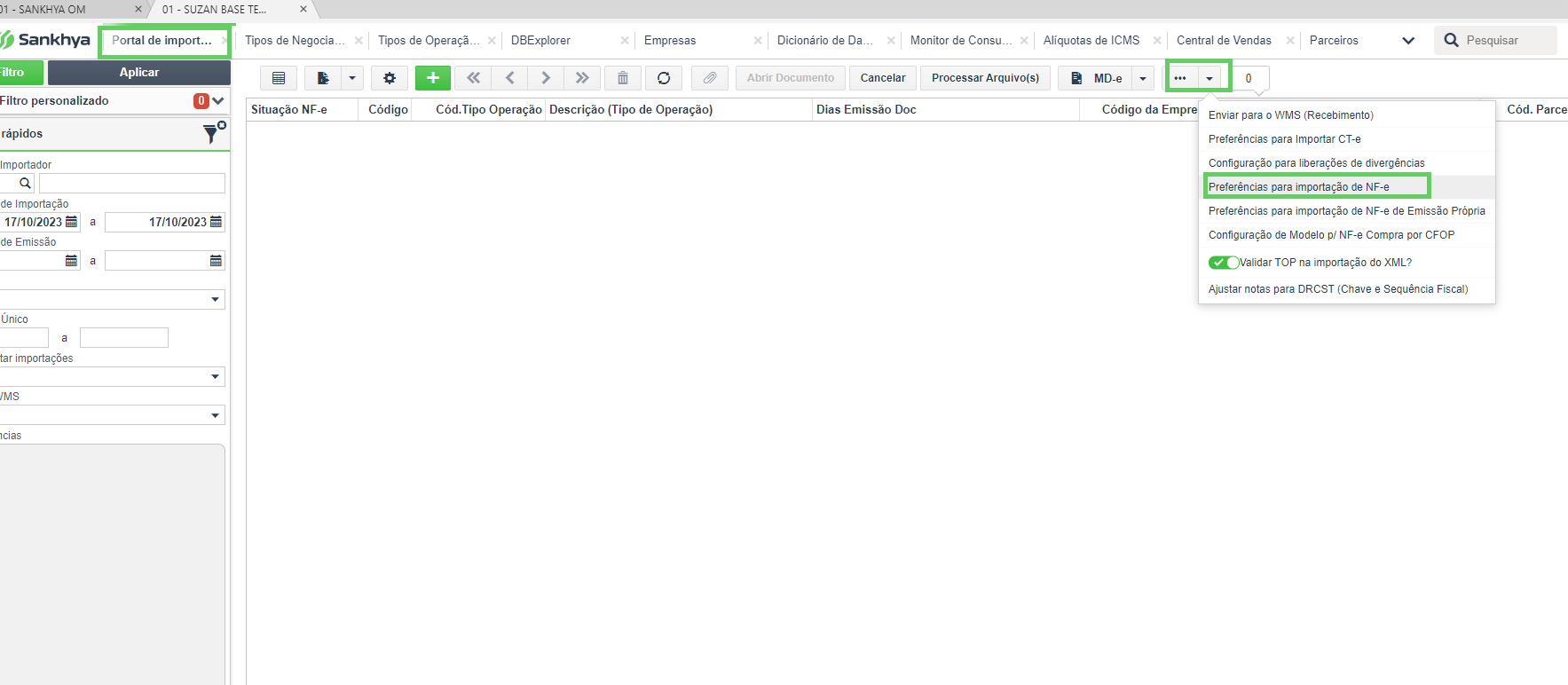Open calendar for import end date

[x=216, y=222]
